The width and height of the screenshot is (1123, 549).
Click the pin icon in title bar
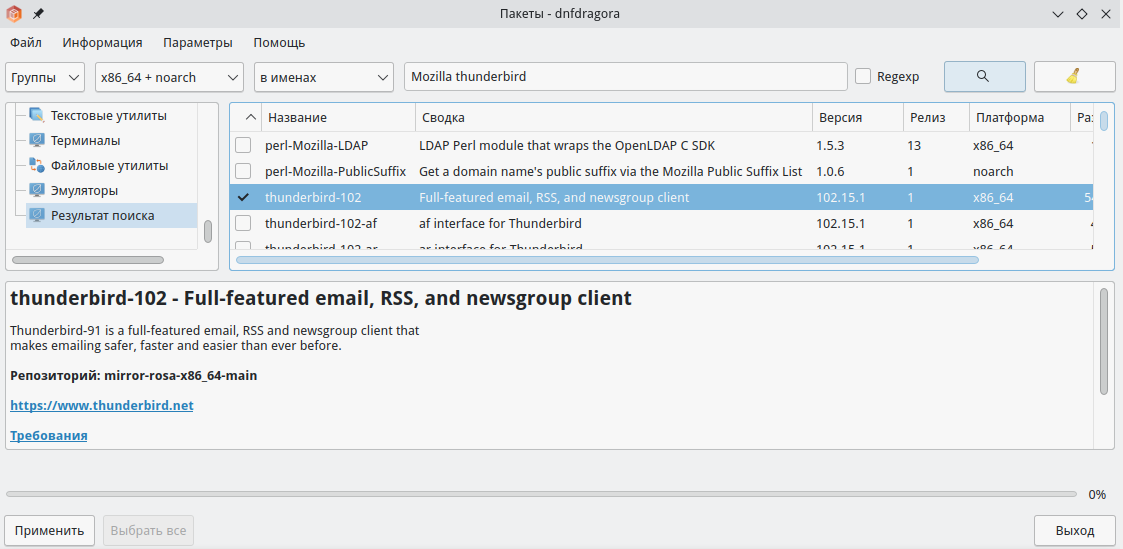[x=39, y=14]
